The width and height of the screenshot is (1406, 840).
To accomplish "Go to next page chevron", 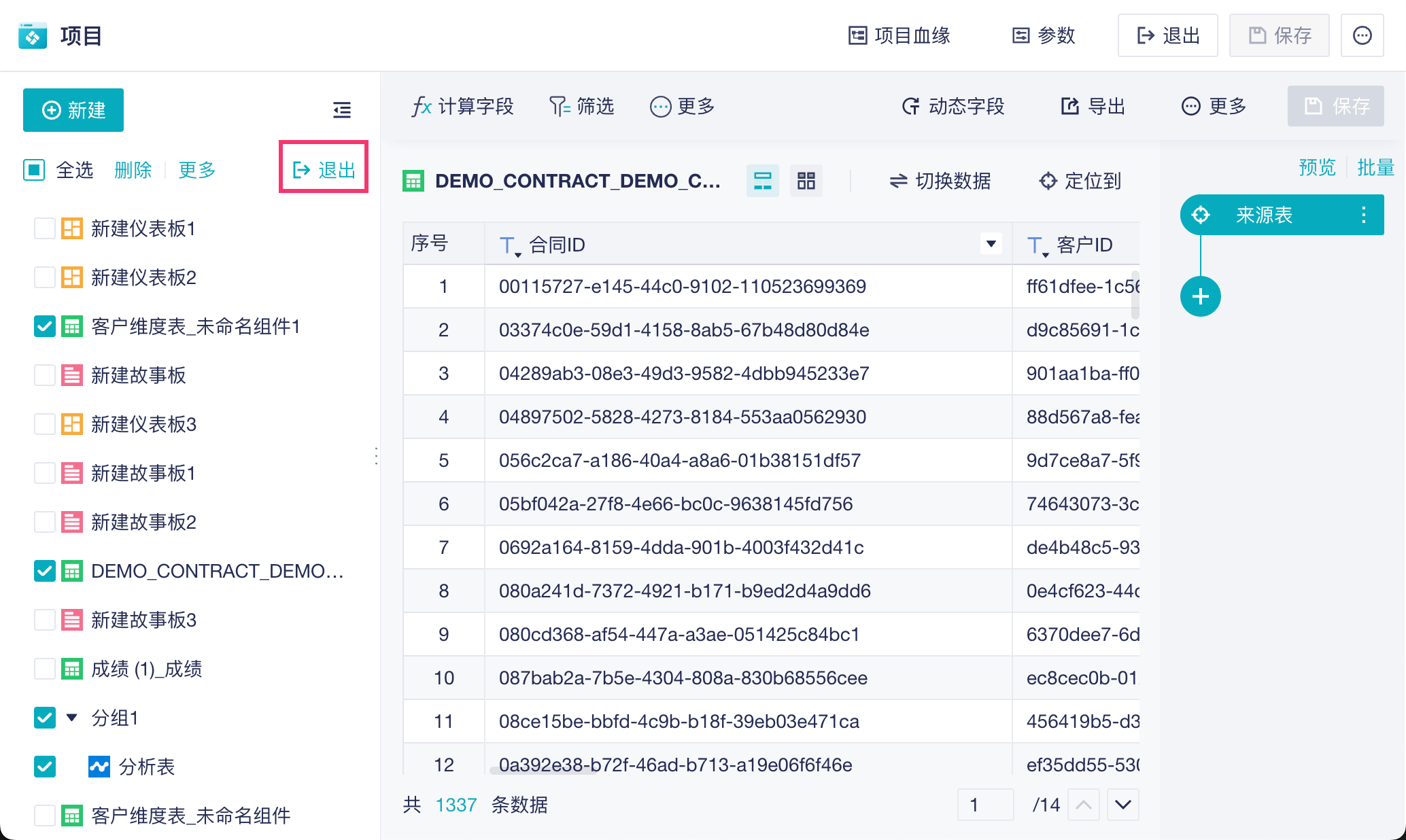I will 1122,805.
